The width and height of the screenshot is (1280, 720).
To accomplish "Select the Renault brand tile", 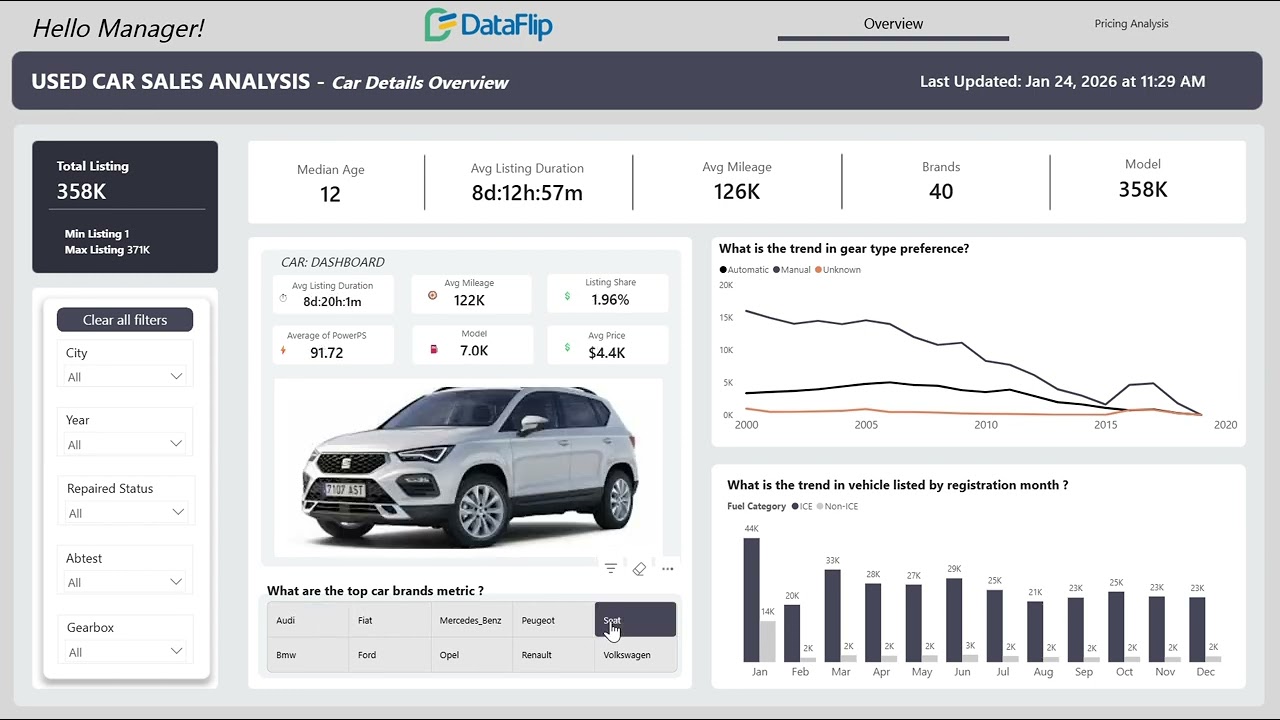I will tap(554, 655).
